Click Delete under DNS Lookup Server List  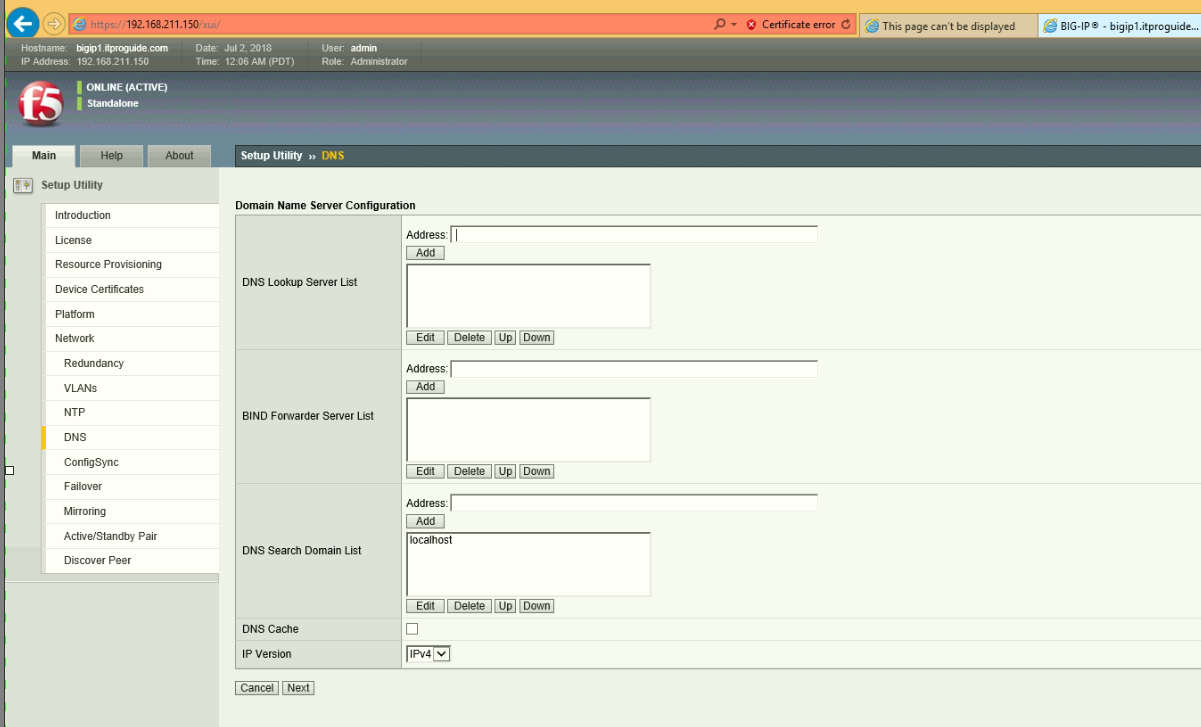pyautogui.click(x=469, y=338)
